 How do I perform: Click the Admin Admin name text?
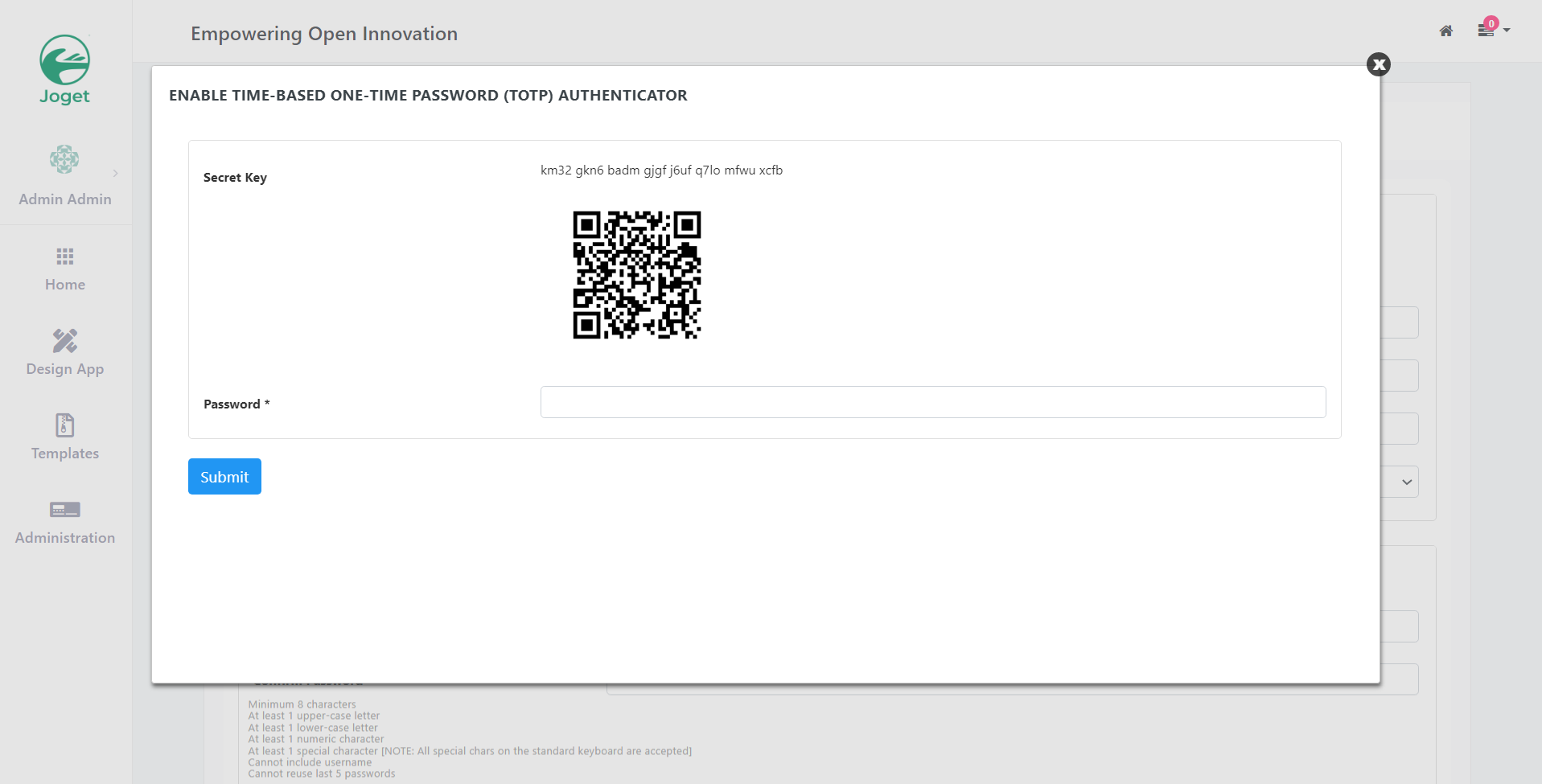pyautogui.click(x=65, y=199)
